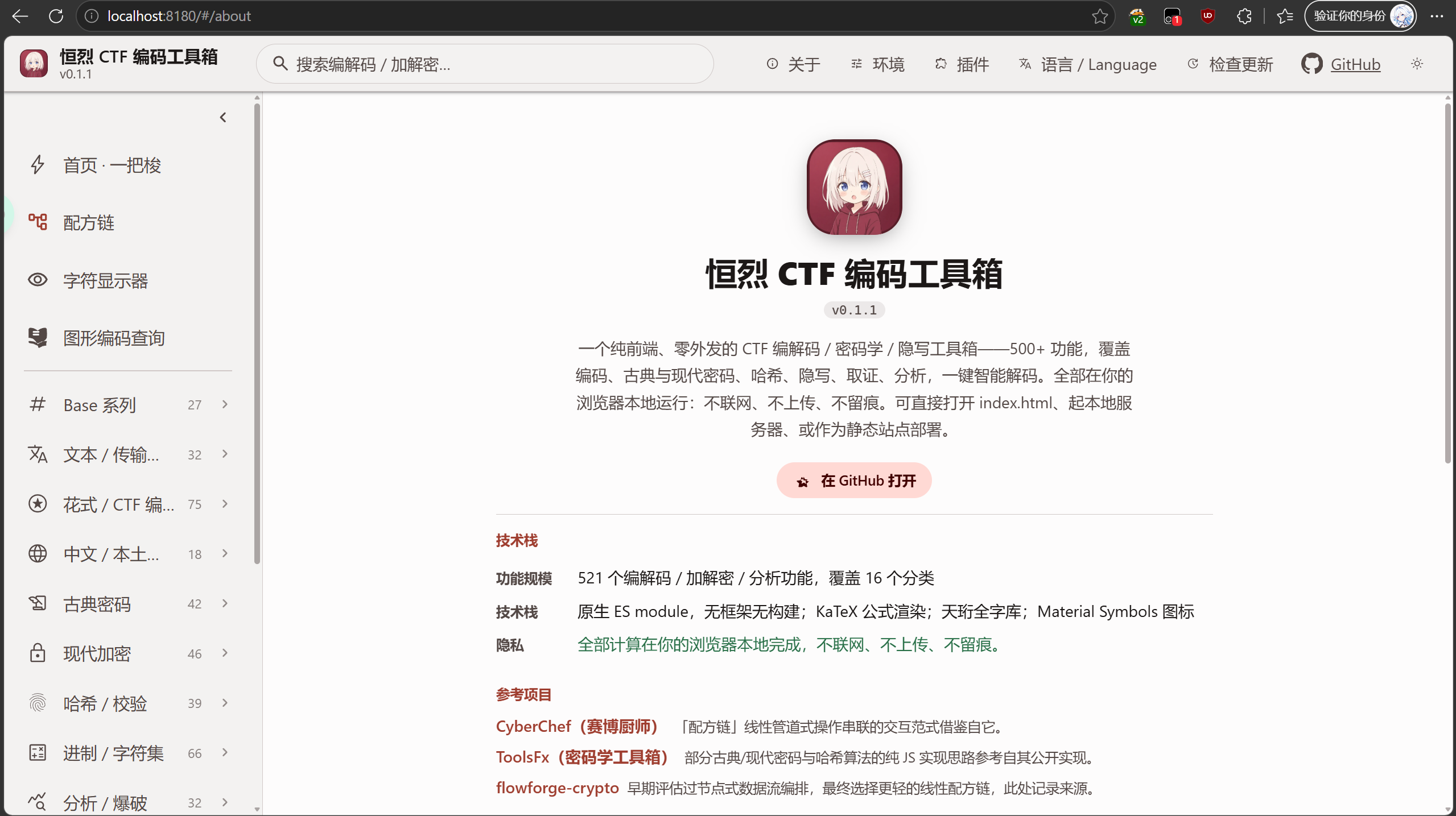Open the GitHub link in header

click(1355, 64)
